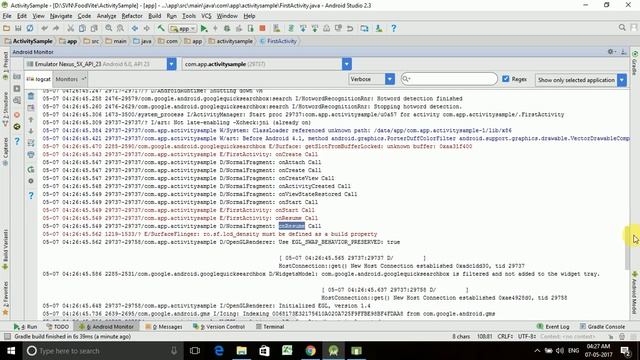Open the Terminal tool window
640x360 pixels.
[x=270, y=327]
